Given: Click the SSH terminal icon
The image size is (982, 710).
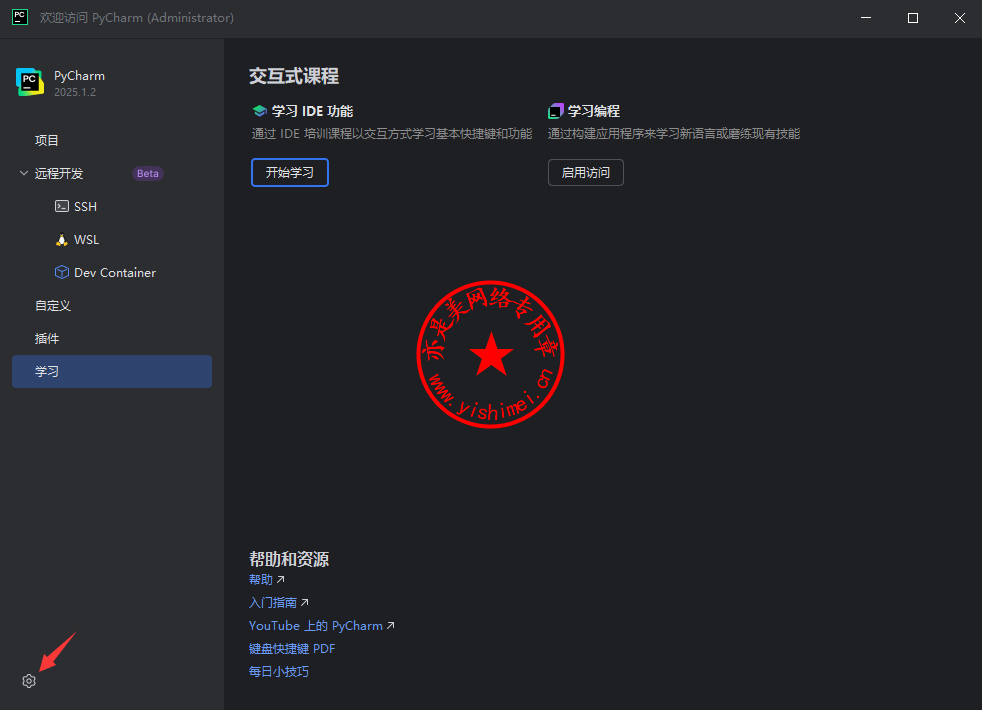Looking at the screenshot, I should coord(61,207).
